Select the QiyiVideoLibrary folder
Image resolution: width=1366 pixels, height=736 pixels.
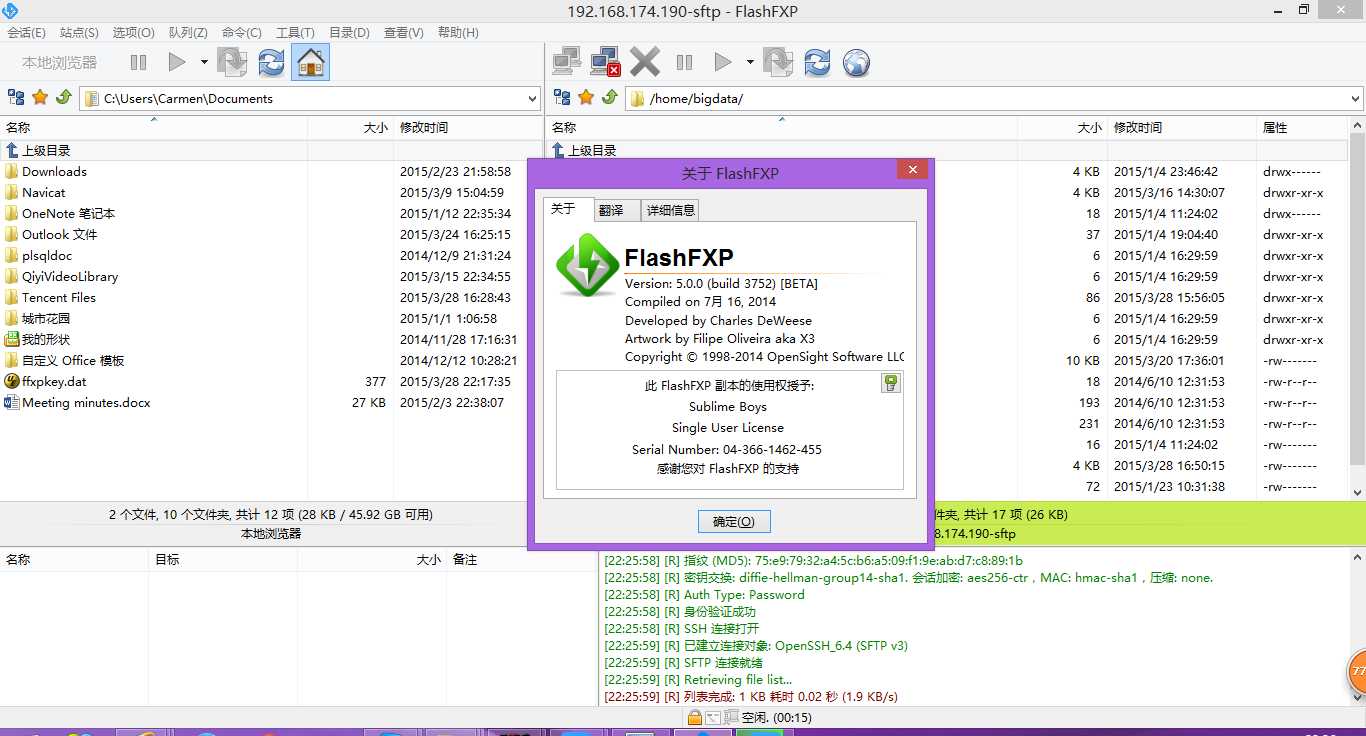tap(70, 276)
